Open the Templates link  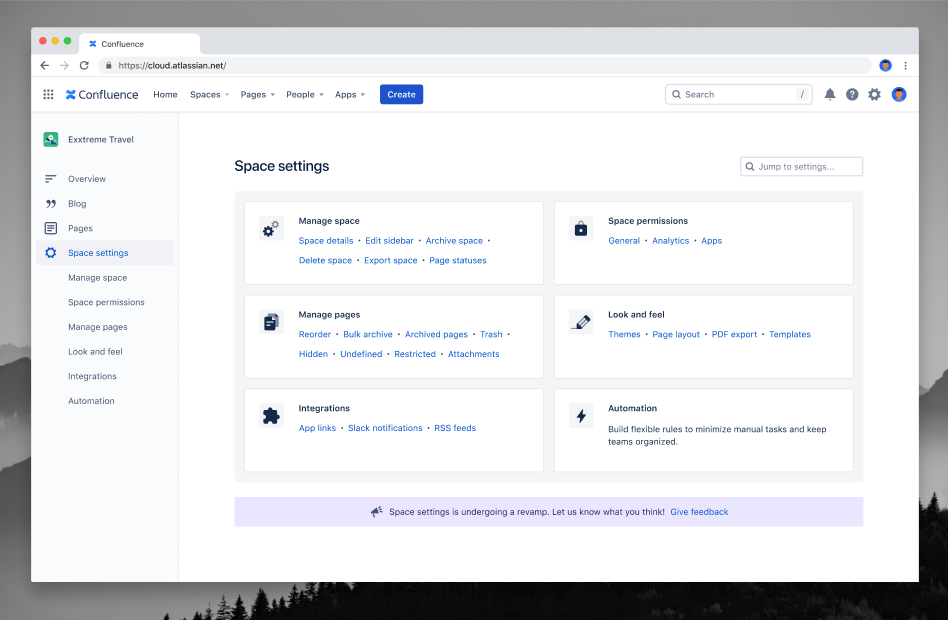(790, 334)
